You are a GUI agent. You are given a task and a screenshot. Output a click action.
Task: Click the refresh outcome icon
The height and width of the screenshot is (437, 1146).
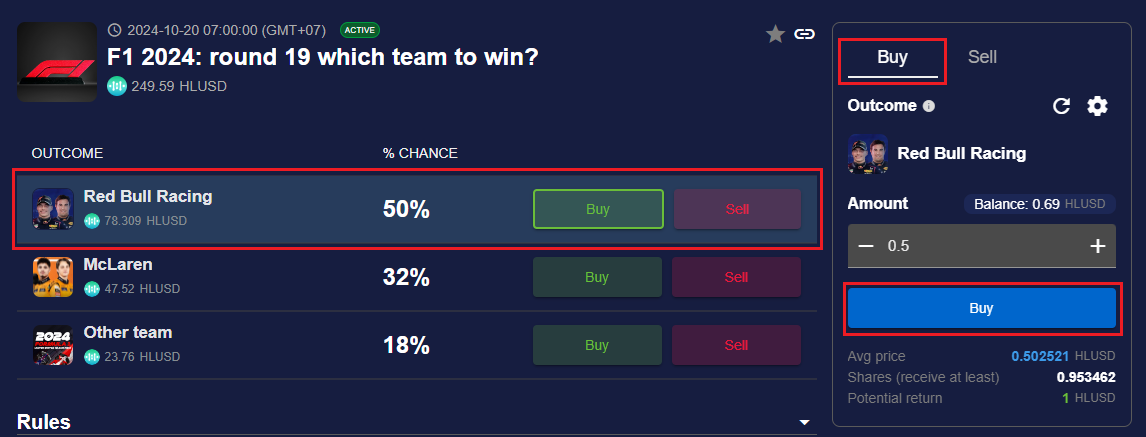pyautogui.click(x=1062, y=106)
